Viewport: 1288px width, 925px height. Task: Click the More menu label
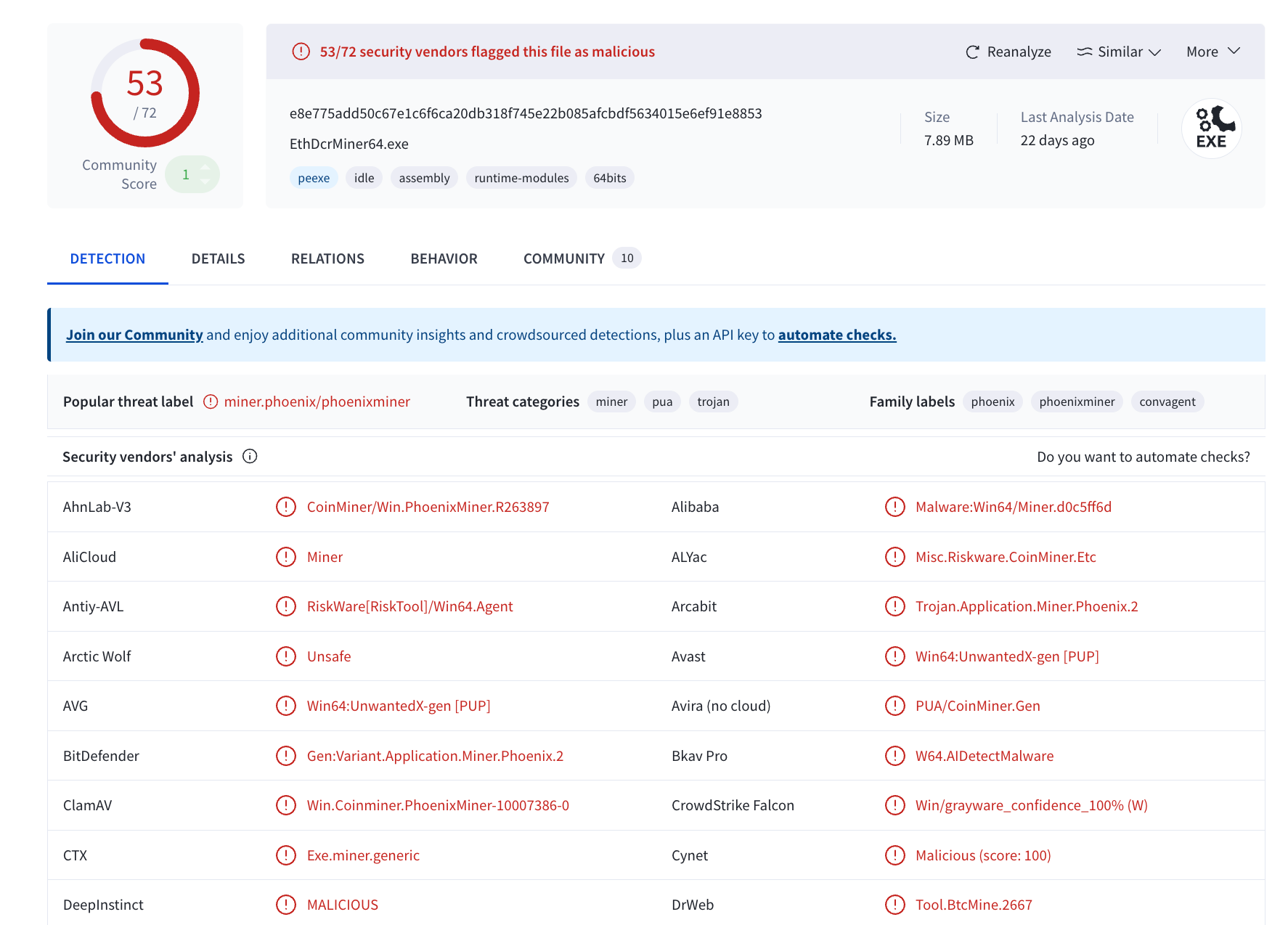1202,52
